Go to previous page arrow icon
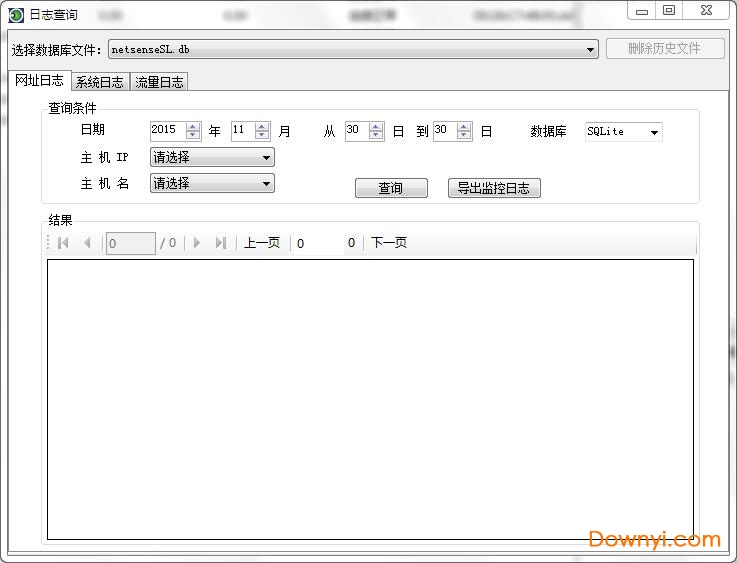 point(87,243)
